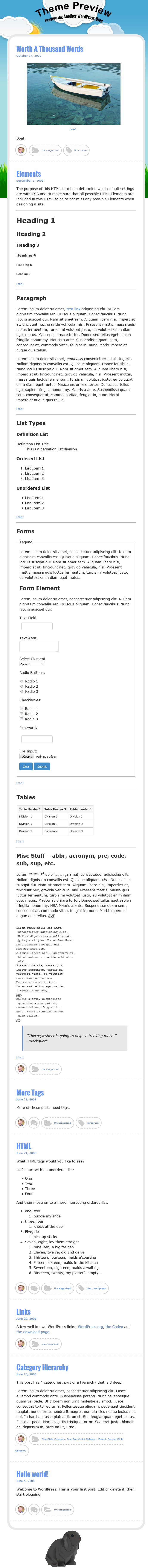Select Radio 3 option
The image size is (148, 1568).
22,691
